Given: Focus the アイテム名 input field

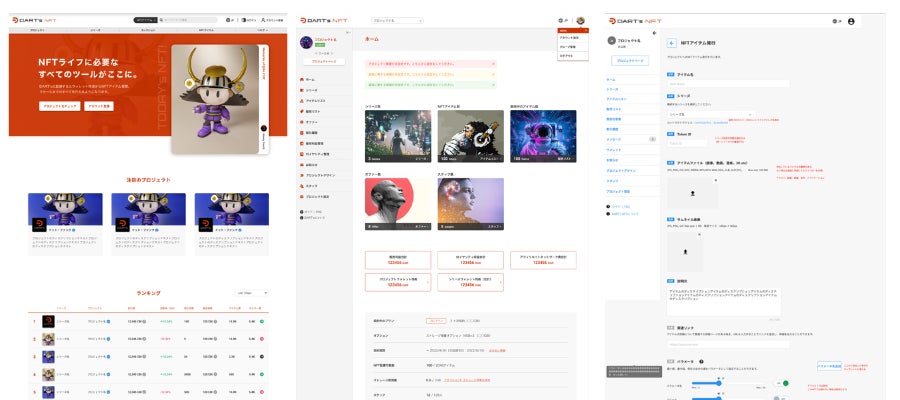Looking at the screenshot, I should [x=728, y=84].
